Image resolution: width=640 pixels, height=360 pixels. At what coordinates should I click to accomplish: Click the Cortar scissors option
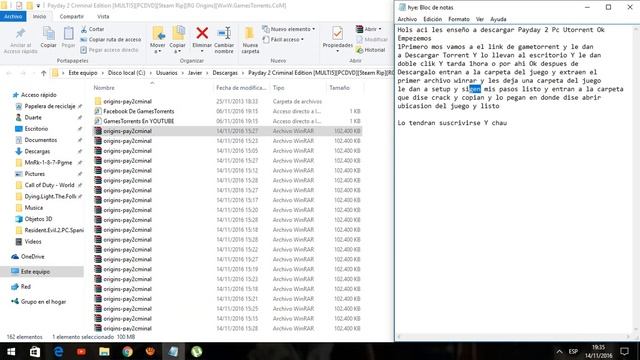coord(92,29)
